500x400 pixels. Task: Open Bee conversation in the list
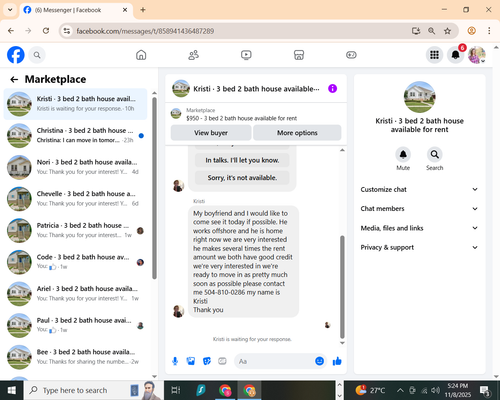tap(75, 357)
